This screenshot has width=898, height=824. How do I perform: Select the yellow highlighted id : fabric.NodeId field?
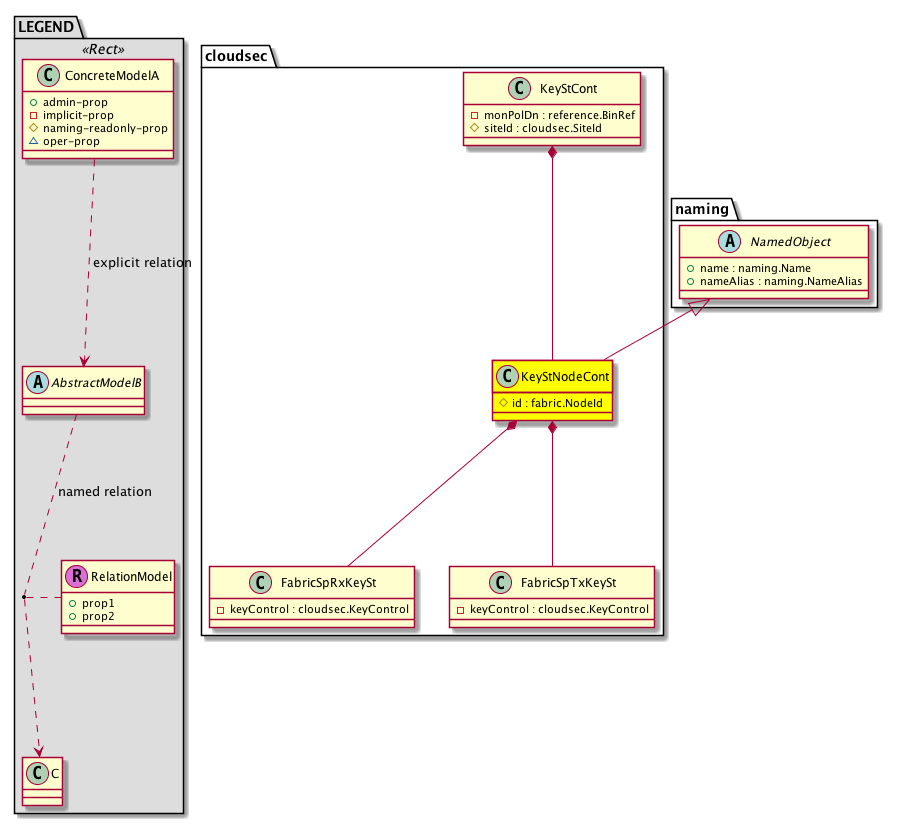click(x=553, y=403)
